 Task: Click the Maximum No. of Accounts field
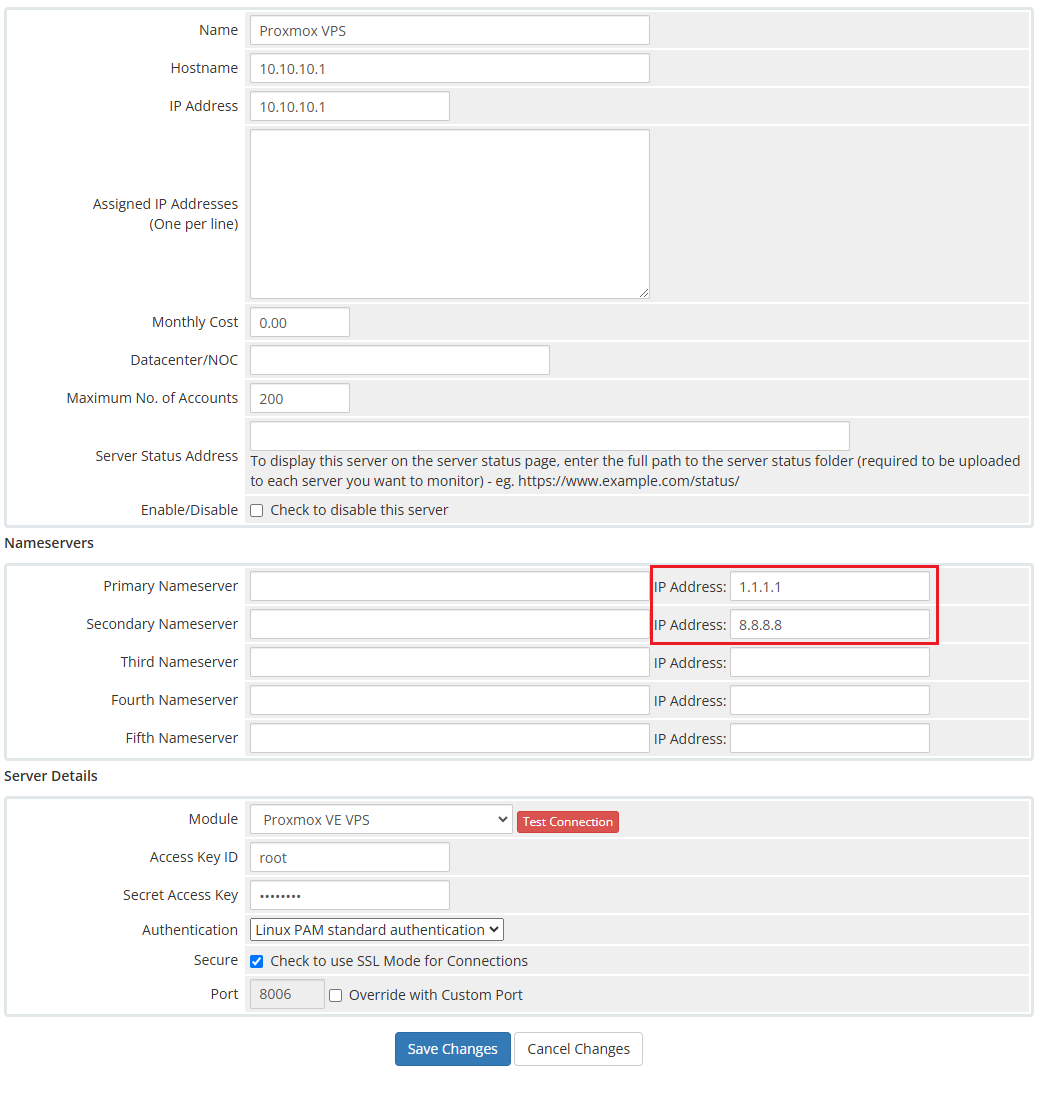coord(300,398)
